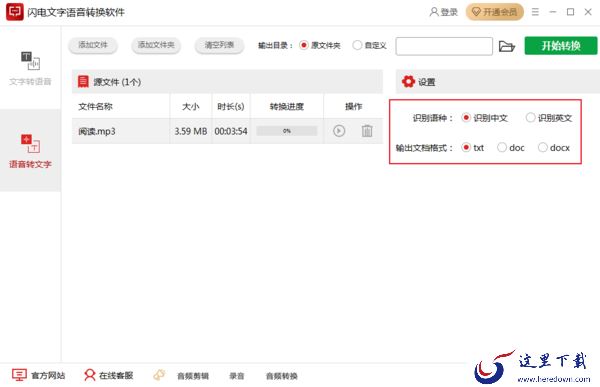The image size is (600, 387).
Task: Click the 在线客服 person icon
Action: click(x=90, y=375)
